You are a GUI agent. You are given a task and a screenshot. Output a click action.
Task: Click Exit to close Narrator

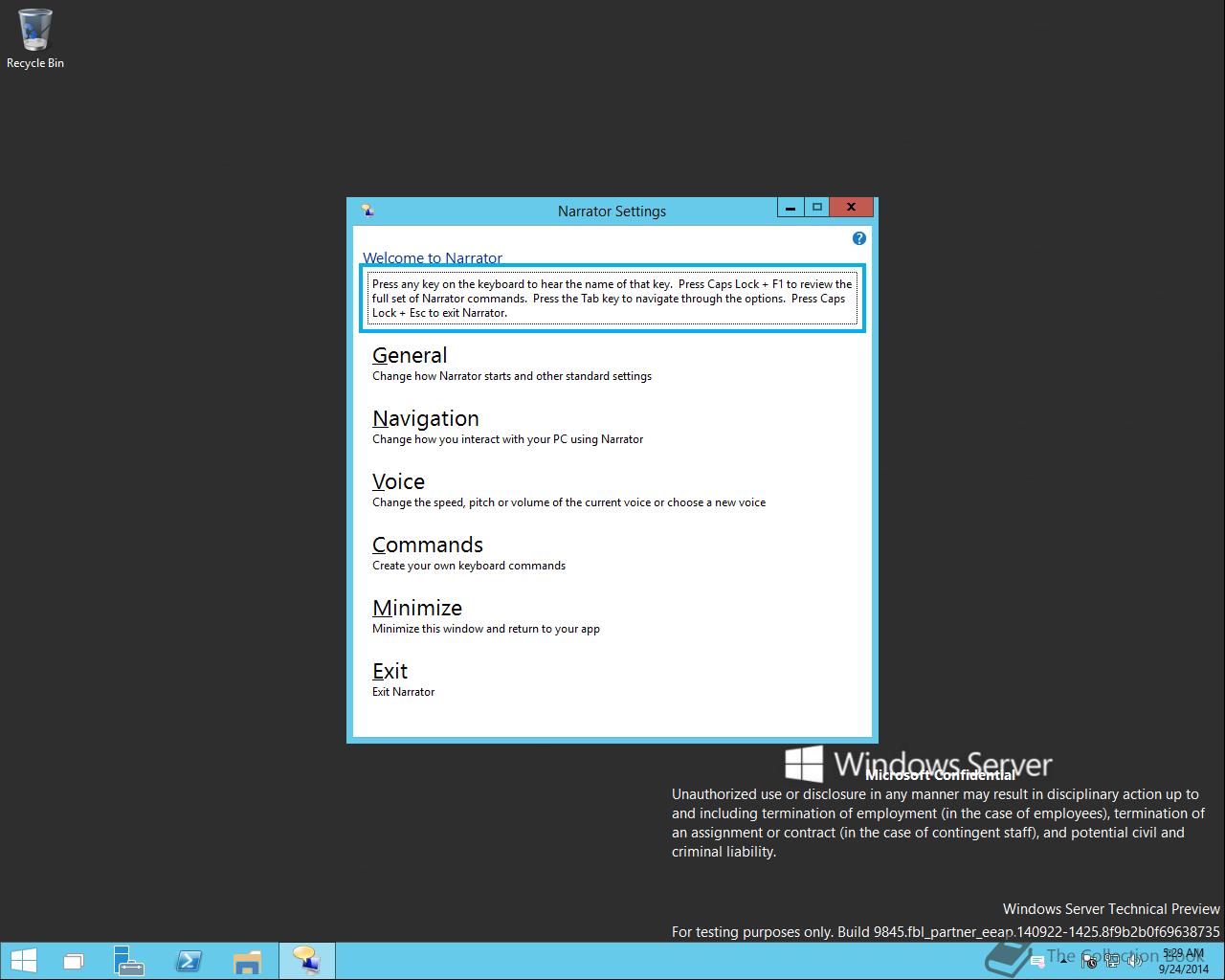tap(390, 671)
